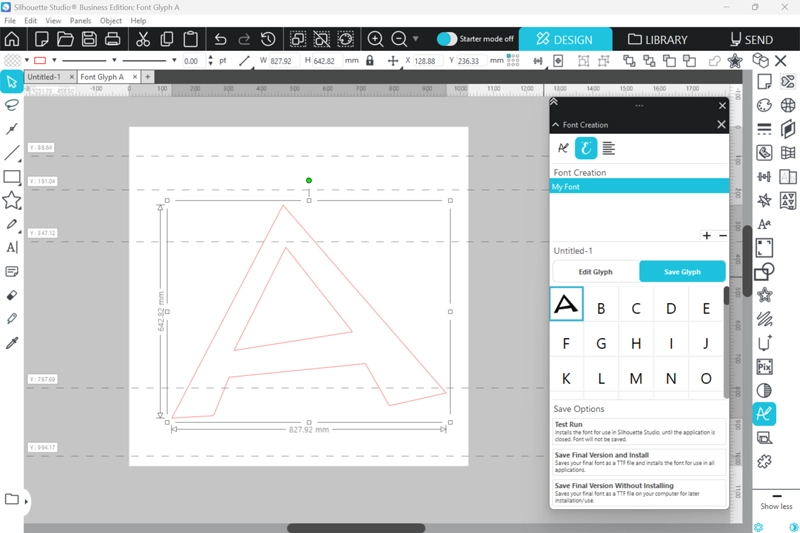The width and height of the screenshot is (800, 533).
Task: Expand the zoom options dropdown arrow
Action: tap(415, 40)
